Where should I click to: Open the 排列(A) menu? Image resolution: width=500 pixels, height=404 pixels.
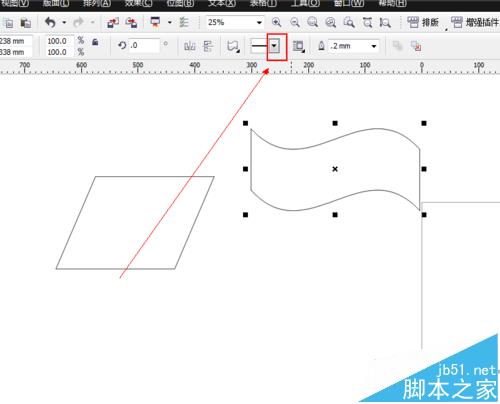coord(97,3)
